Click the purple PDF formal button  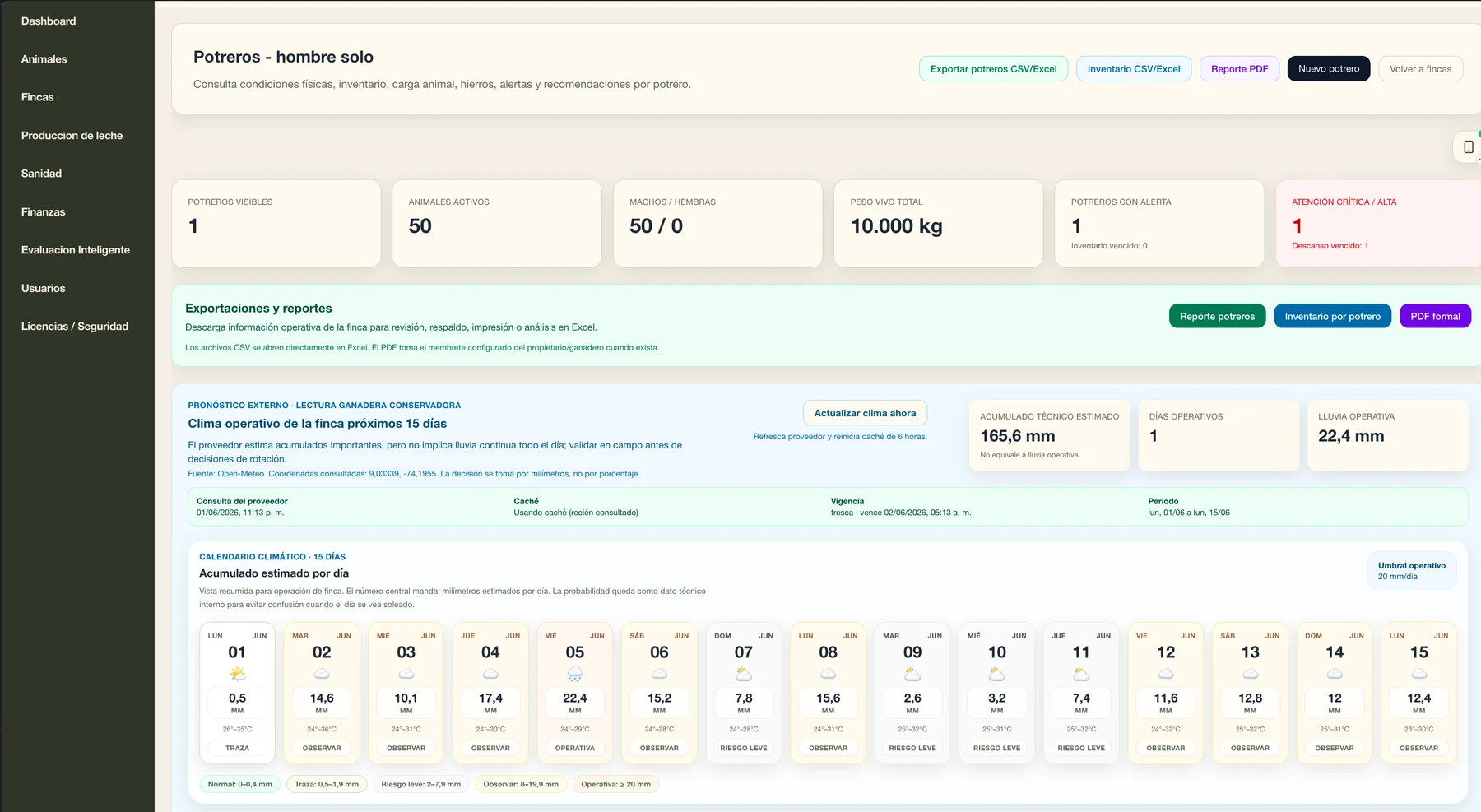[1435, 316]
